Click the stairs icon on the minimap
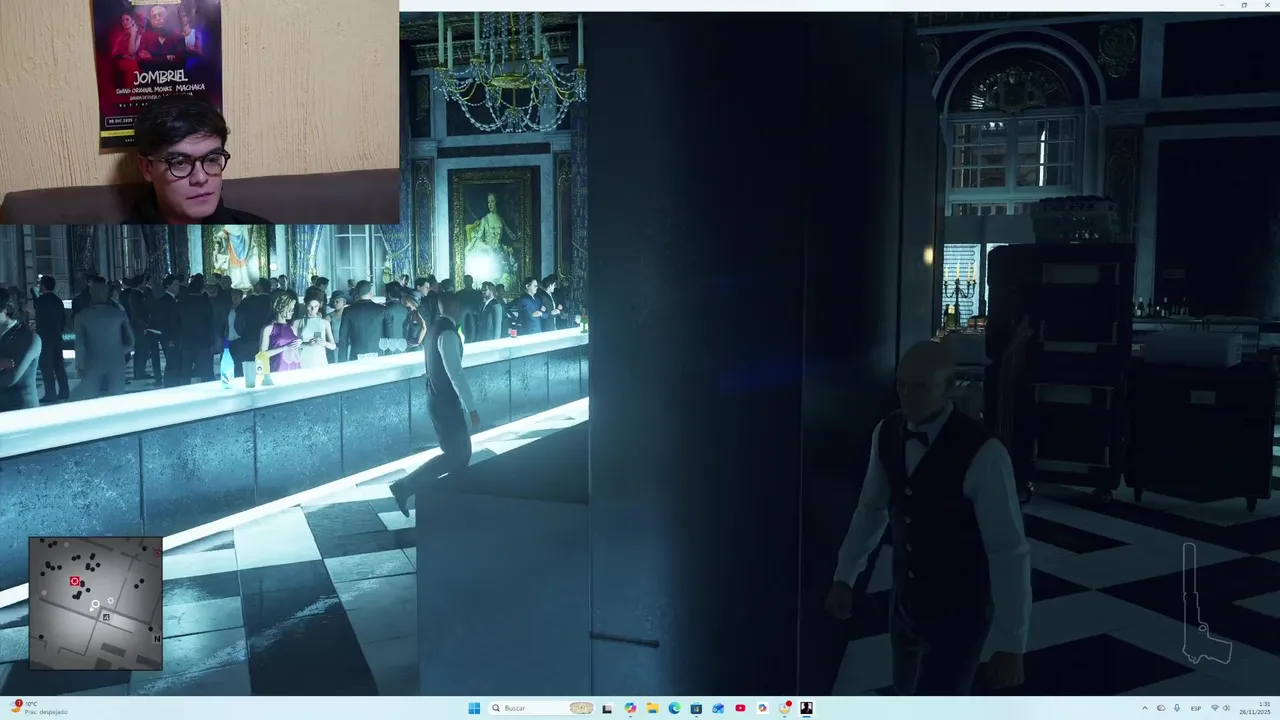Viewport: 1280px width, 720px height. [x=106, y=617]
